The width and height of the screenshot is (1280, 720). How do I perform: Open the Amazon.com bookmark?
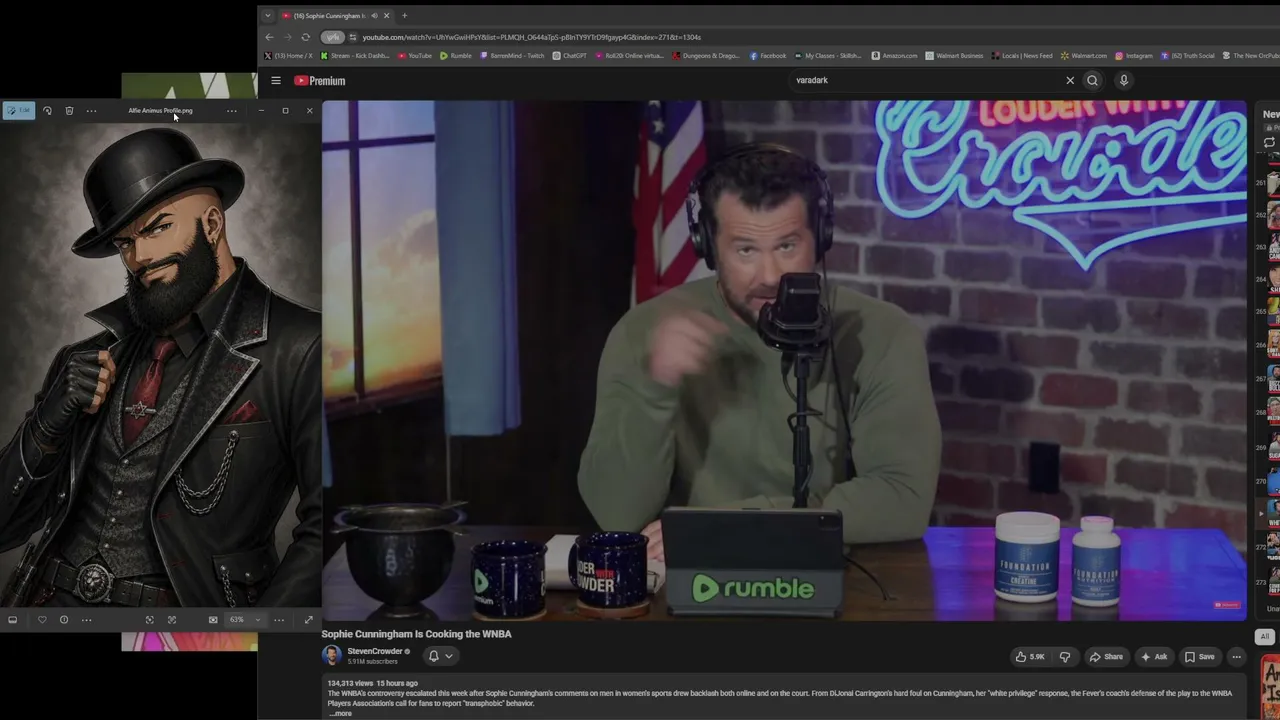(895, 56)
